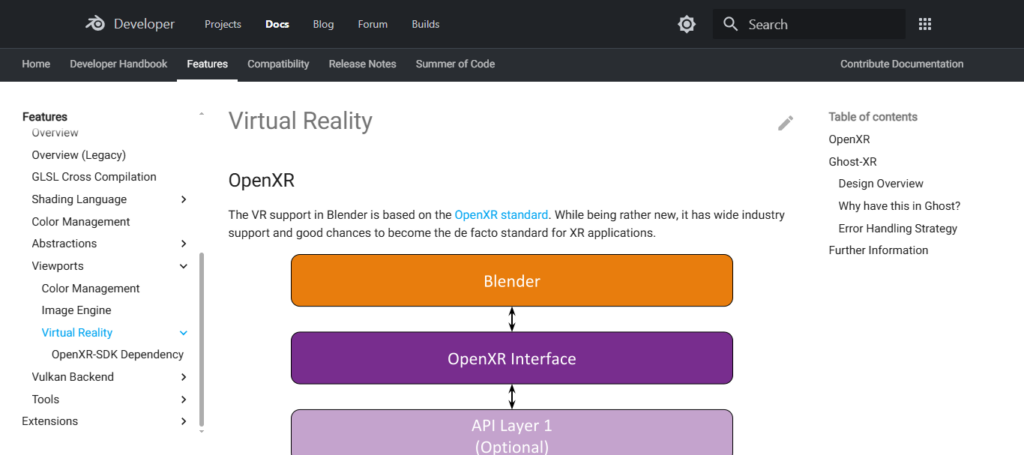Open the Shading Language sidebar entry
Viewport: 1024px width, 455px height.
click(x=79, y=199)
